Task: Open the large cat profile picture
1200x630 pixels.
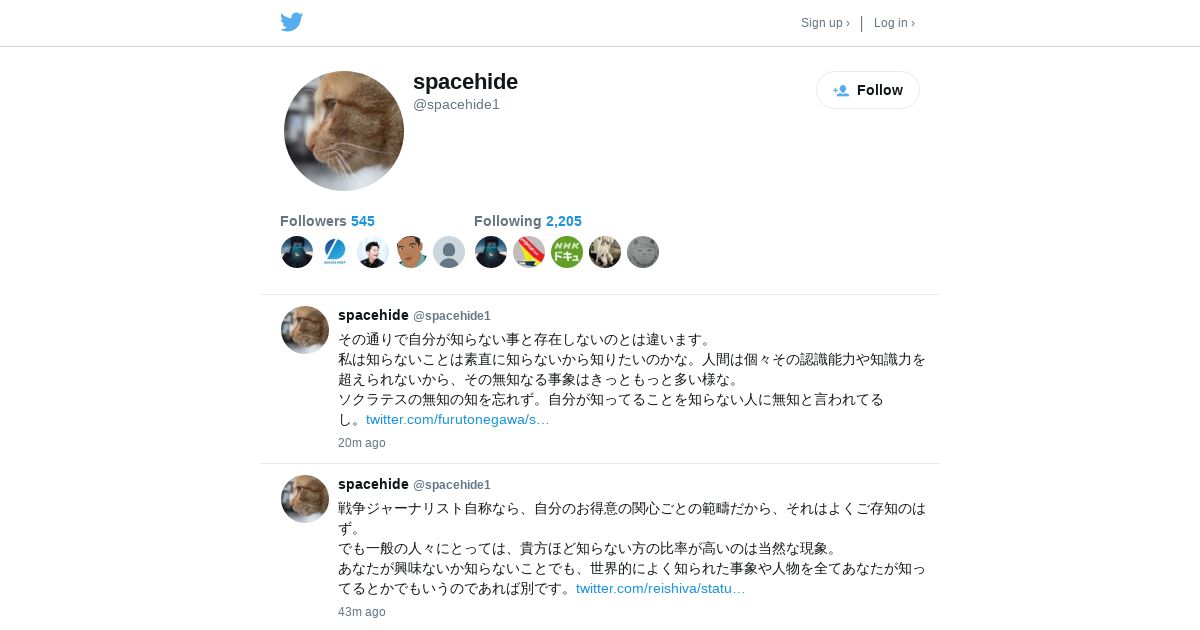Action: click(344, 131)
